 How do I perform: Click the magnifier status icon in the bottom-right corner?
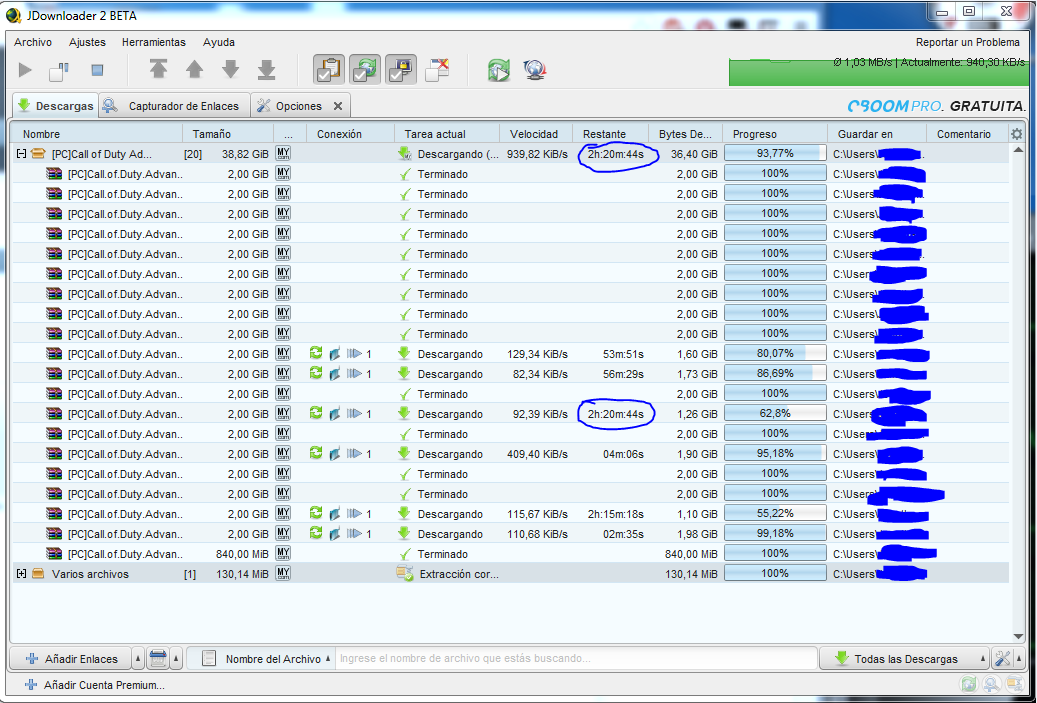point(991,684)
